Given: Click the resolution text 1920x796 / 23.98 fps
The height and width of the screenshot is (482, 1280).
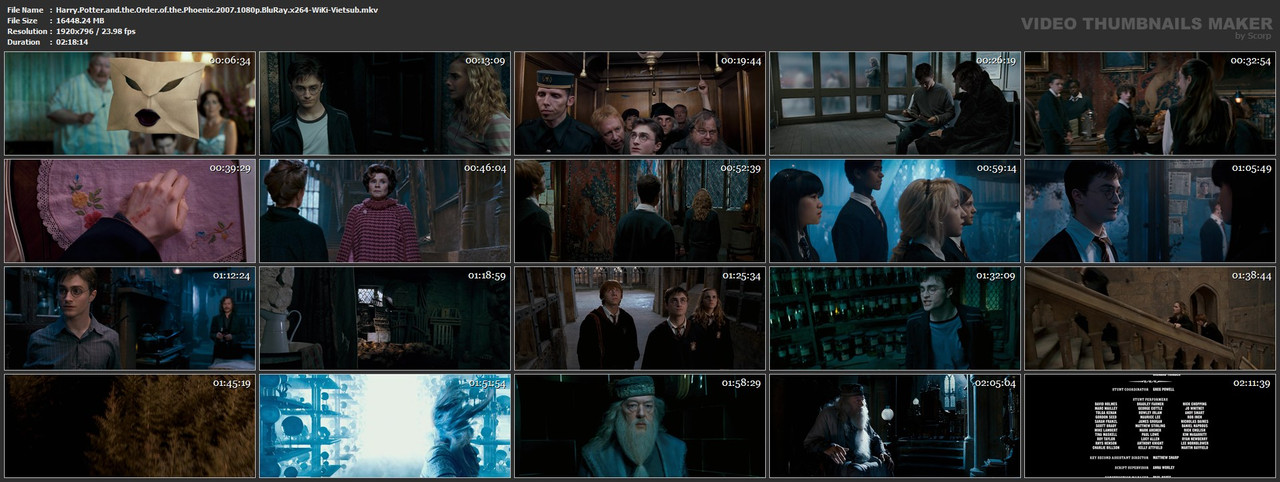Looking at the screenshot, I should click(96, 31).
